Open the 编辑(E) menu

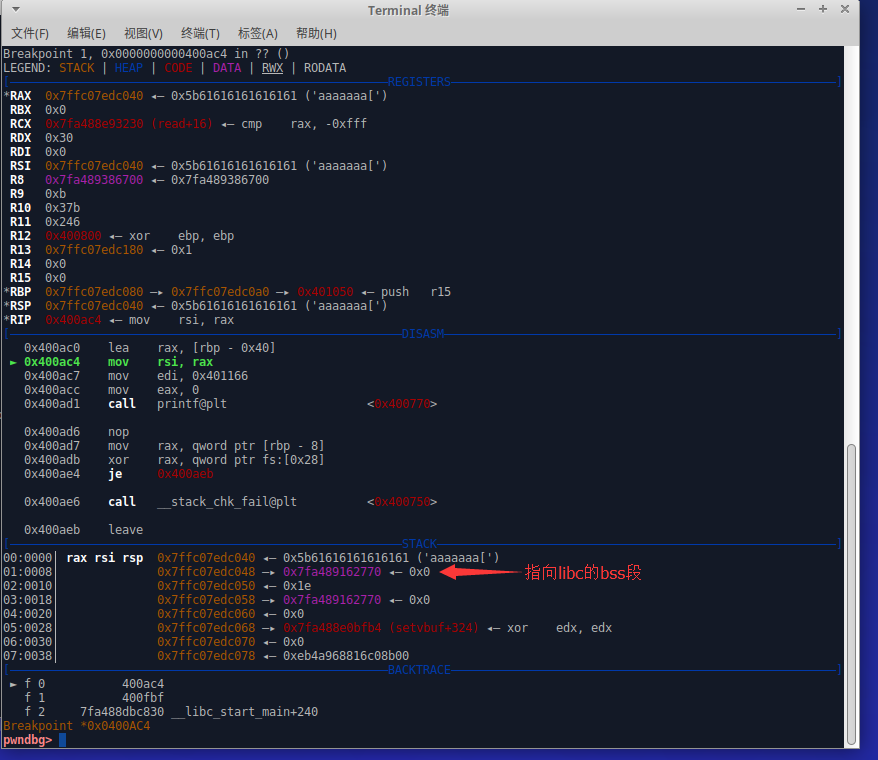pos(87,33)
